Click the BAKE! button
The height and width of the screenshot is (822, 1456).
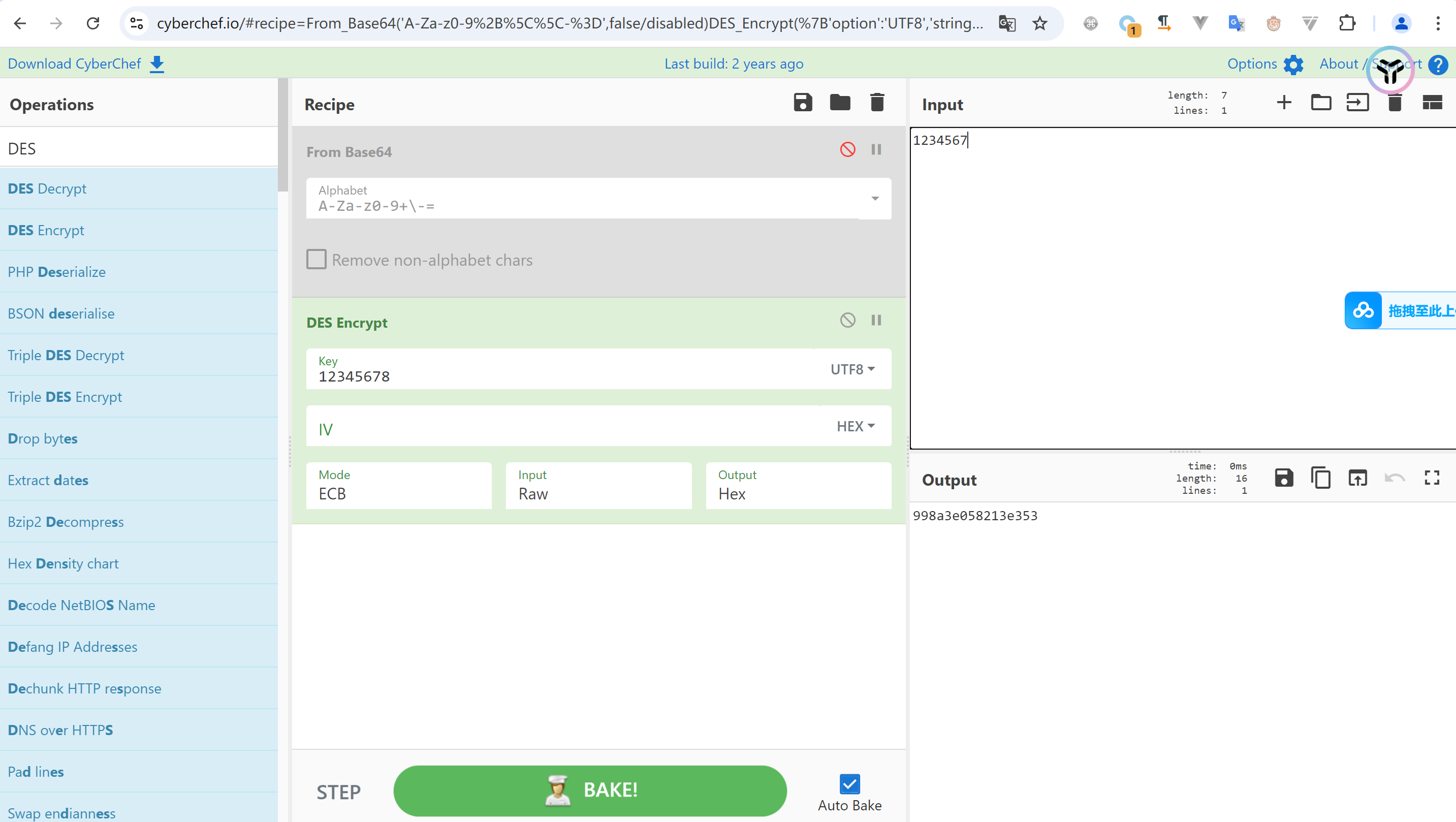tap(589, 791)
